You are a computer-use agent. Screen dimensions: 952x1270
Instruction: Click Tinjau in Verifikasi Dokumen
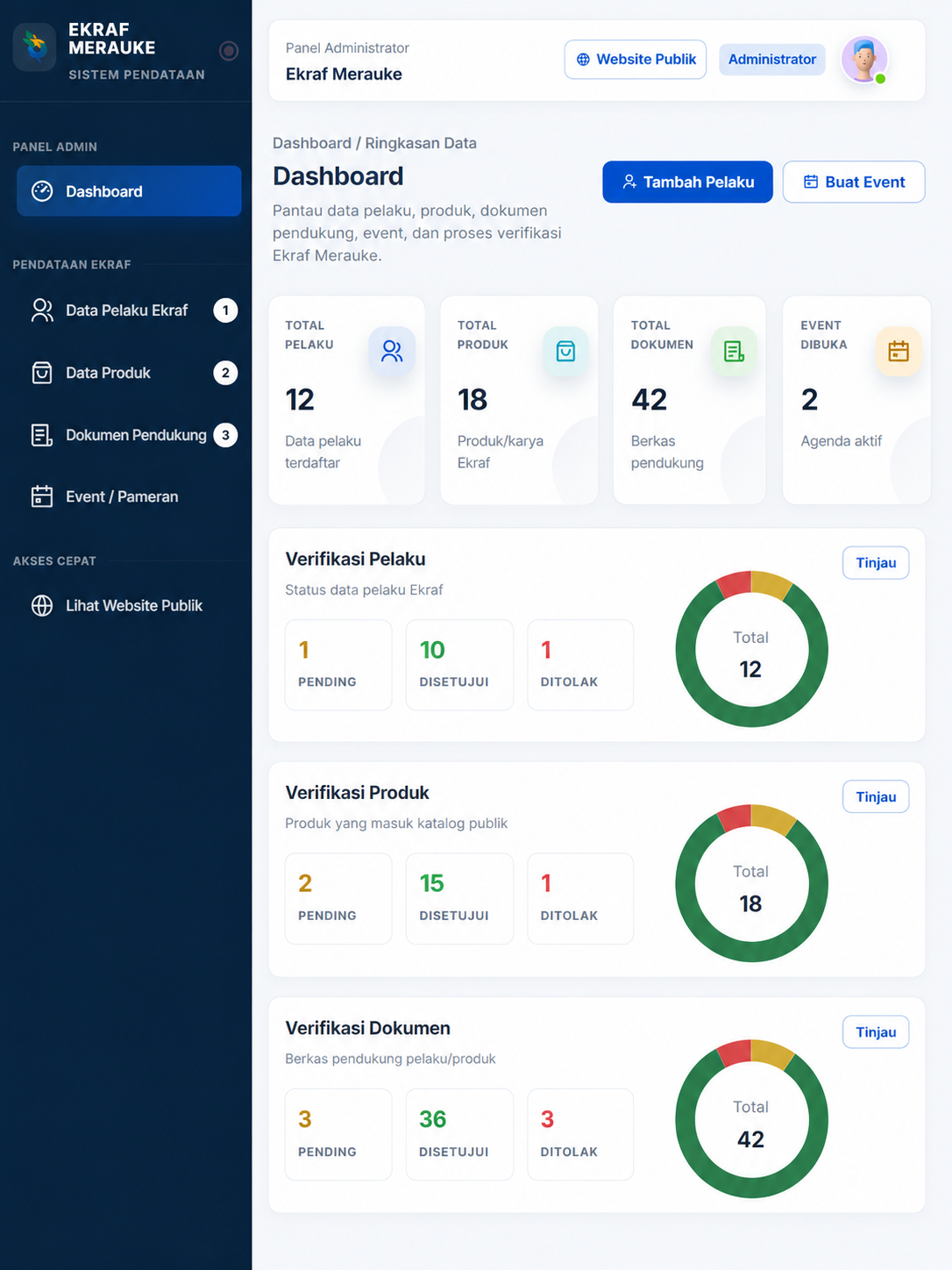coord(876,1032)
